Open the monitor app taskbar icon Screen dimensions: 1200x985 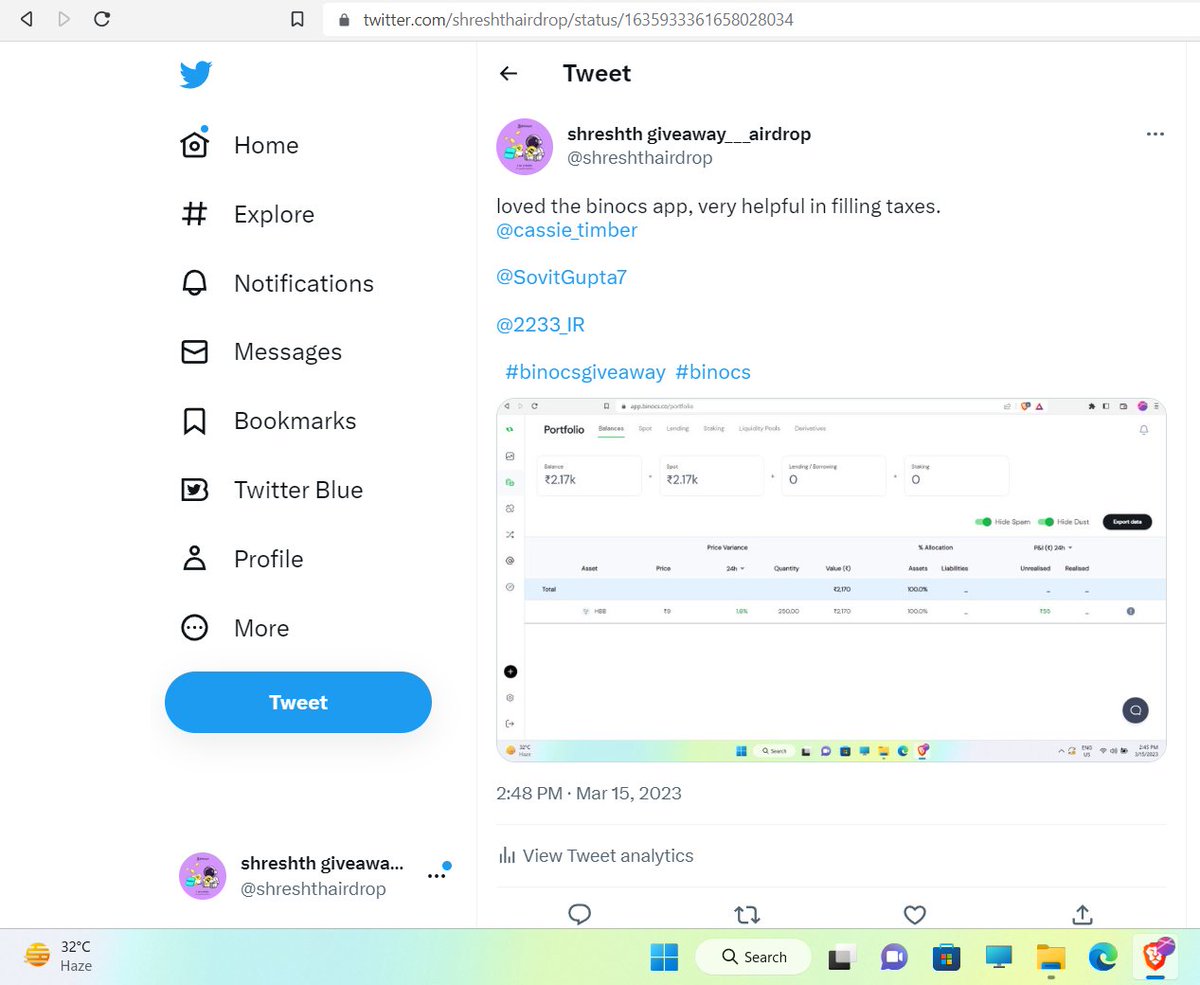pos(998,957)
